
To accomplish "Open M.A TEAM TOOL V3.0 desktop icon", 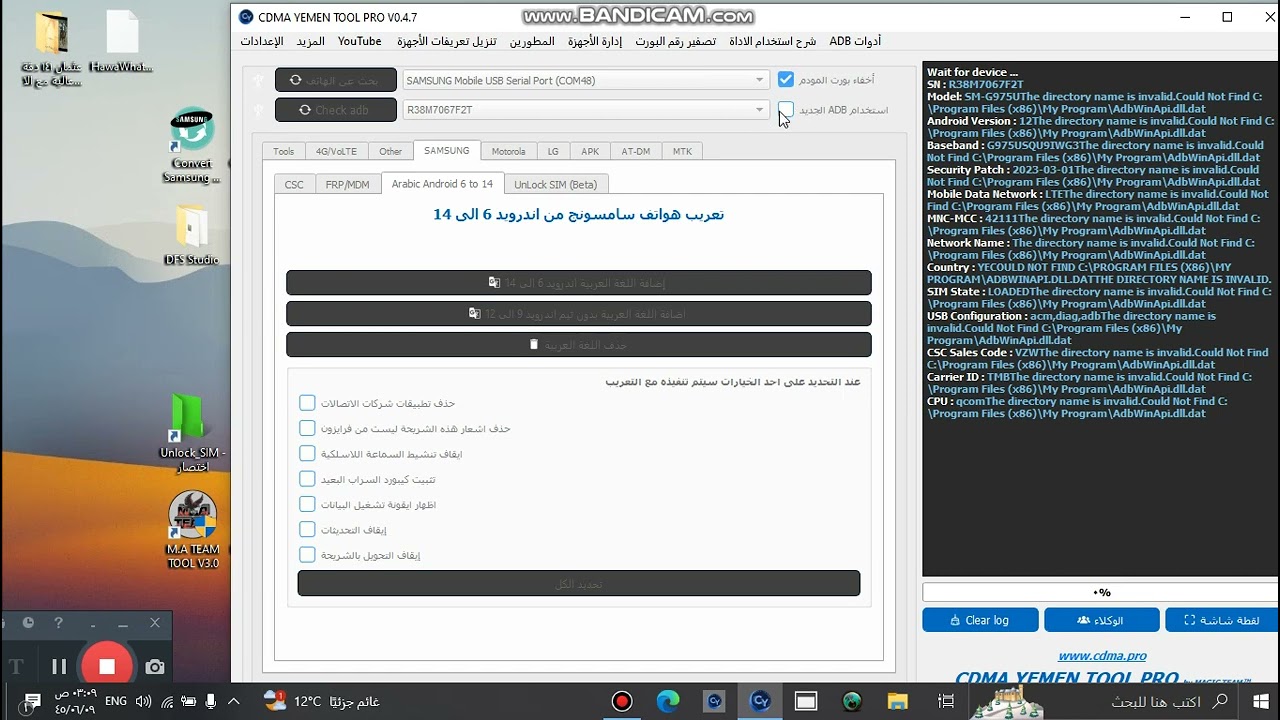I will point(192,530).
